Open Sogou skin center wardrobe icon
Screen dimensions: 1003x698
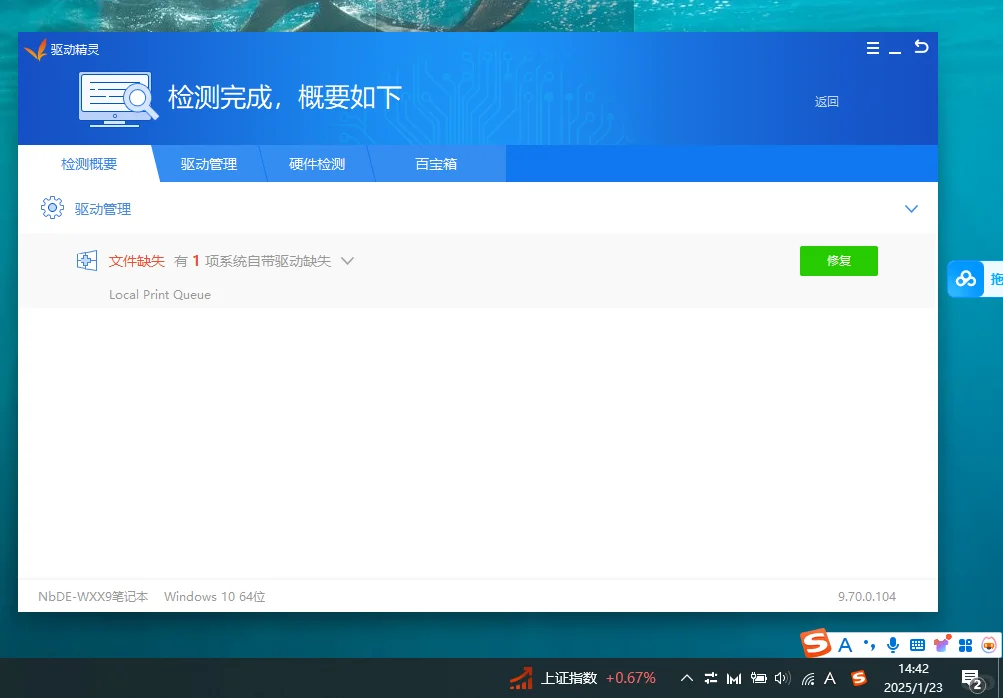941,644
